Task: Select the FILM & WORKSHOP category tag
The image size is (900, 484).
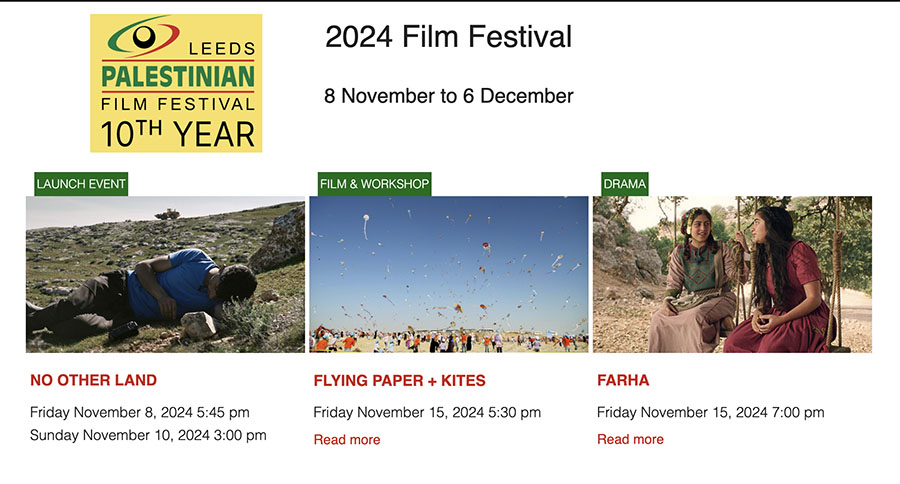Action: pos(374,184)
